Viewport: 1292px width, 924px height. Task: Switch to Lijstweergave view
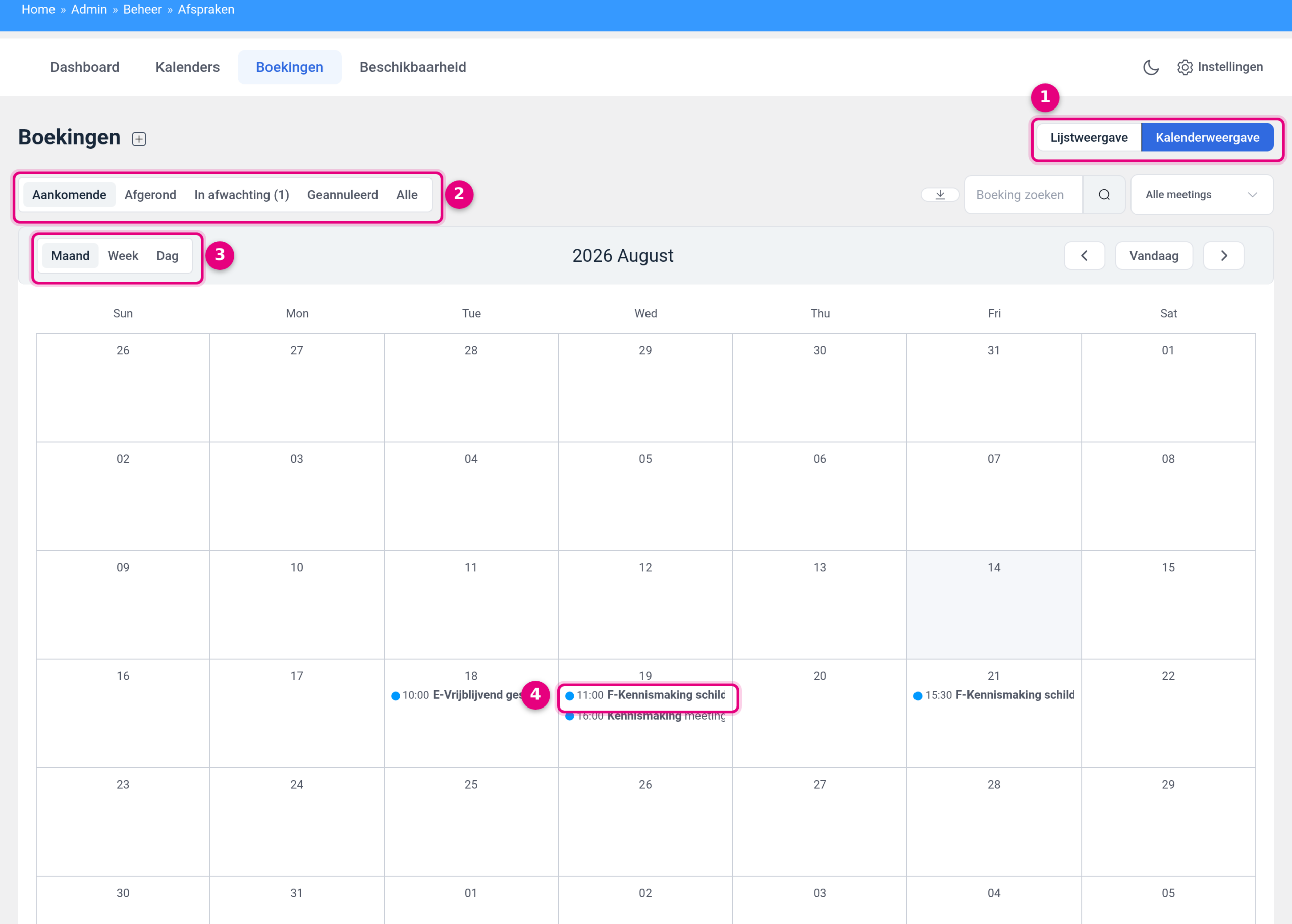click(x=1089, y=138)
